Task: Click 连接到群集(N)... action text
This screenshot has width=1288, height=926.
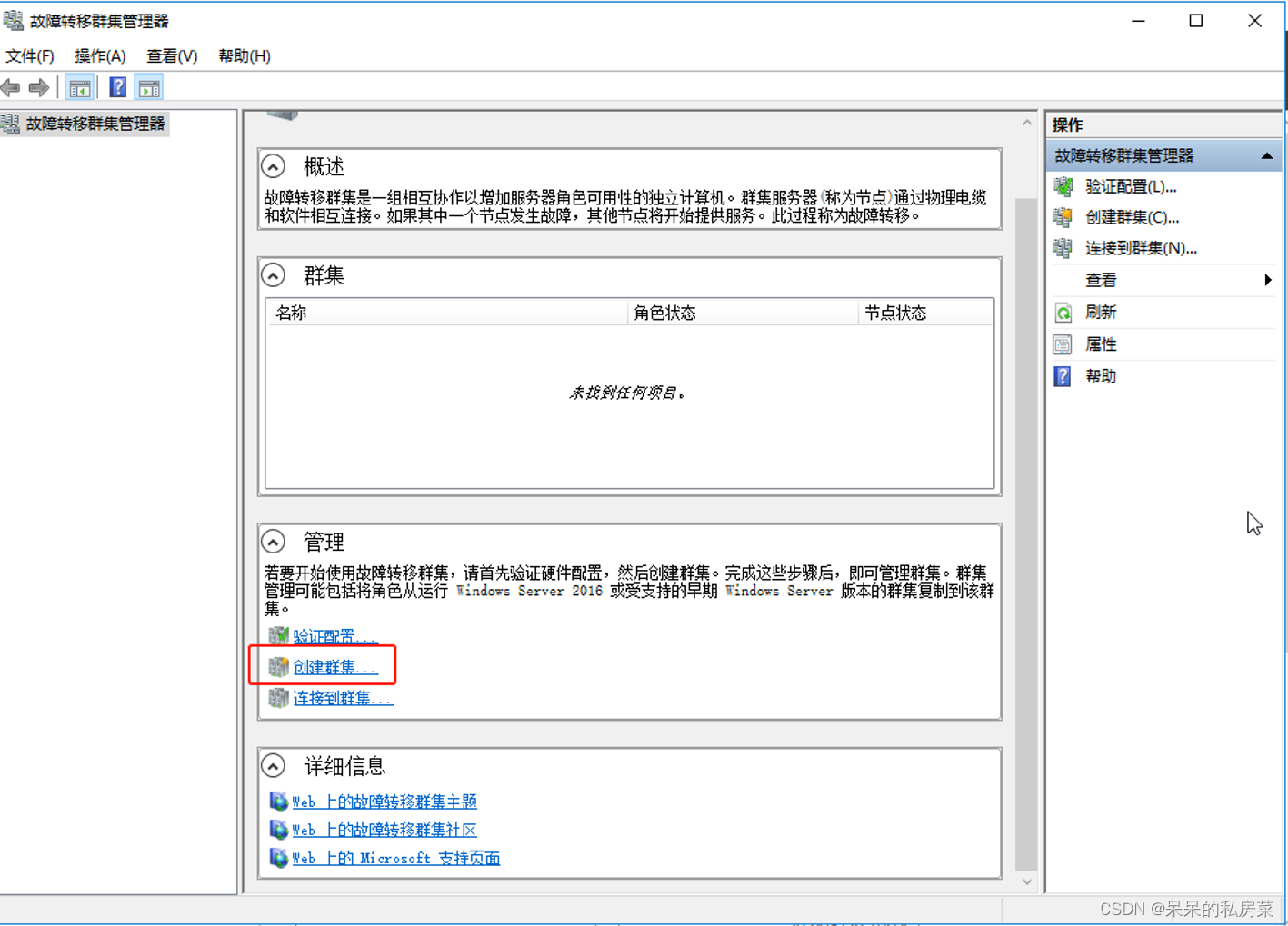Action: 1141,248
